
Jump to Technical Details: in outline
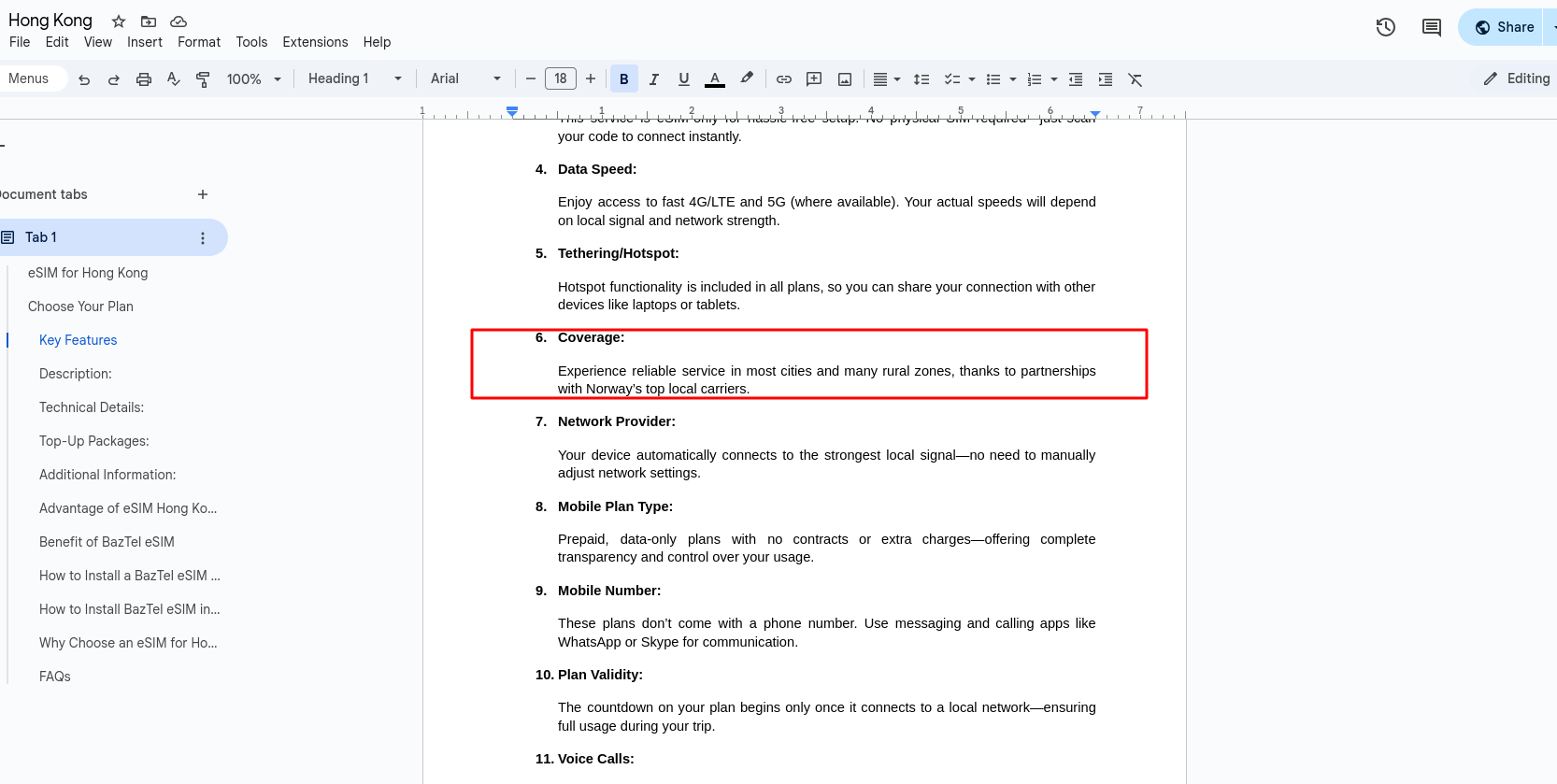92,407
